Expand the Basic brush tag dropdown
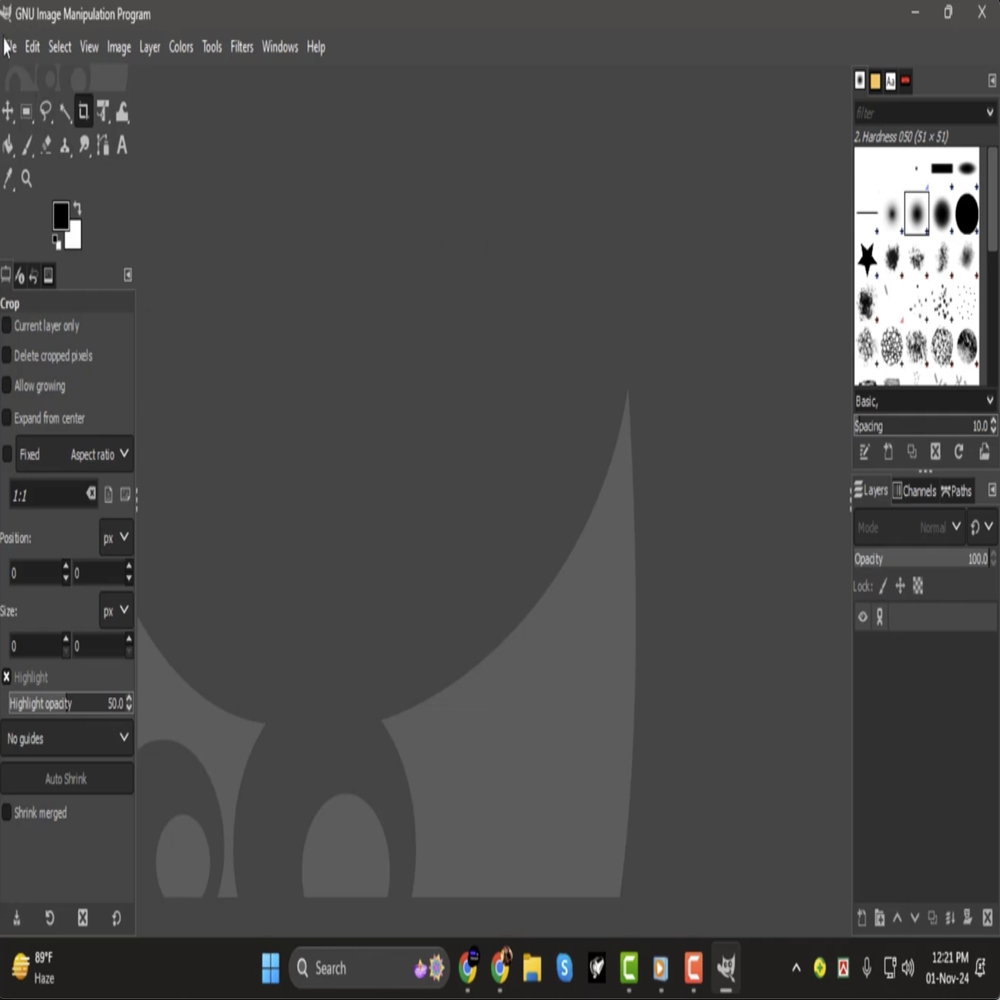The image size is (1000, 1000). pos(923,401)
